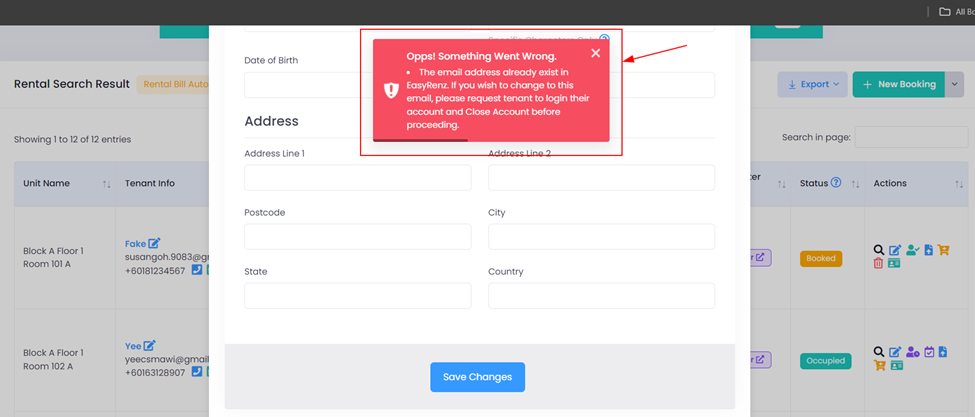Expand the arrow beside New Booking
The image size is (975, 417).
tap(954, 85)
